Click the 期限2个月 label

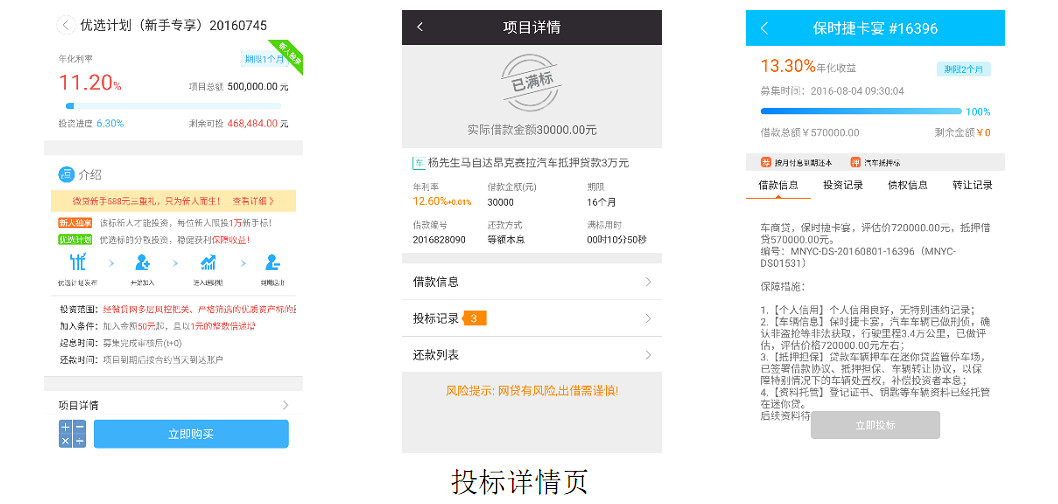click(964, 69)
